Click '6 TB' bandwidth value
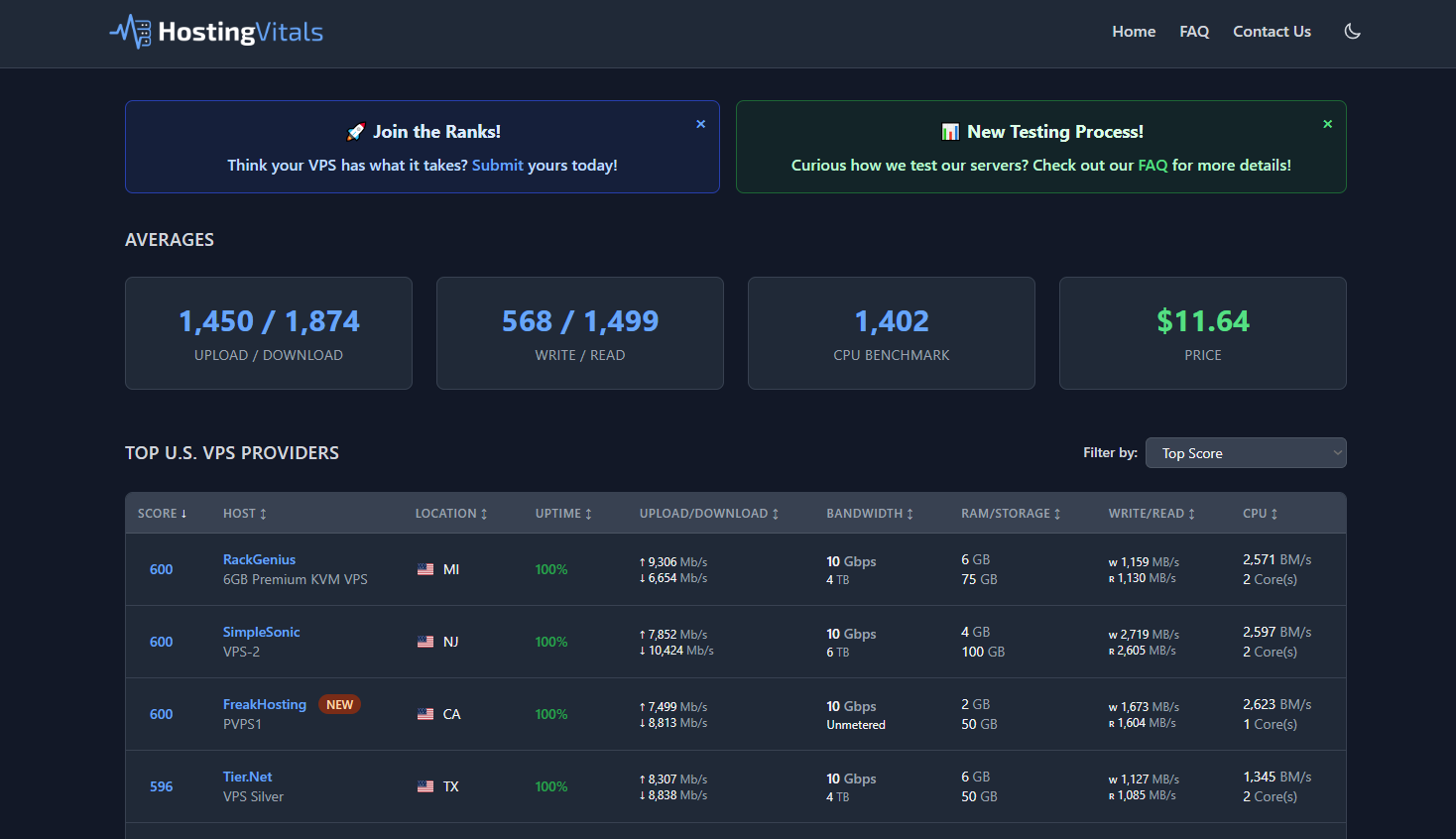 (838, 653)
